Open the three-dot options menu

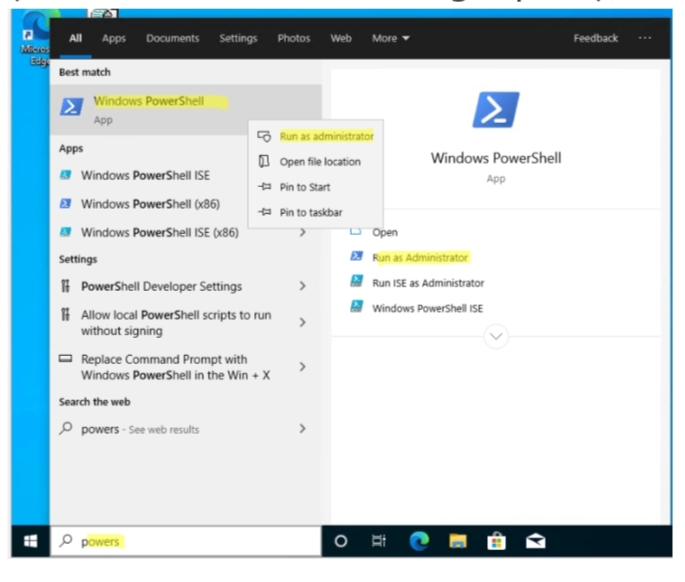pyautogui.click(x=645, y=38)
